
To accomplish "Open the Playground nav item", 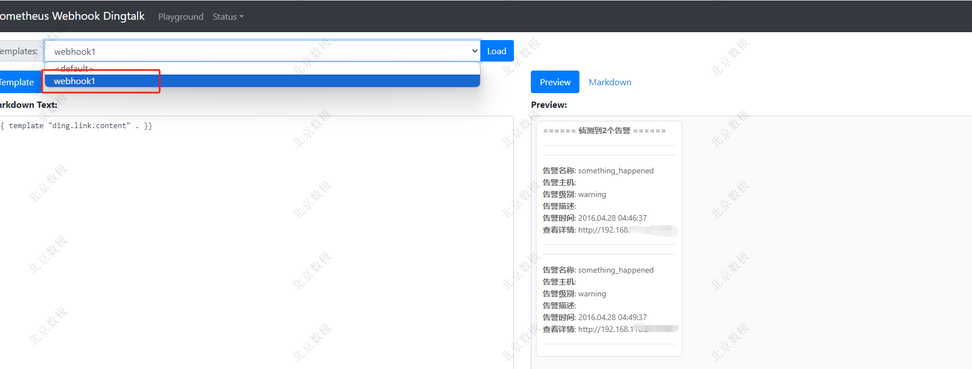I will 180,17.
